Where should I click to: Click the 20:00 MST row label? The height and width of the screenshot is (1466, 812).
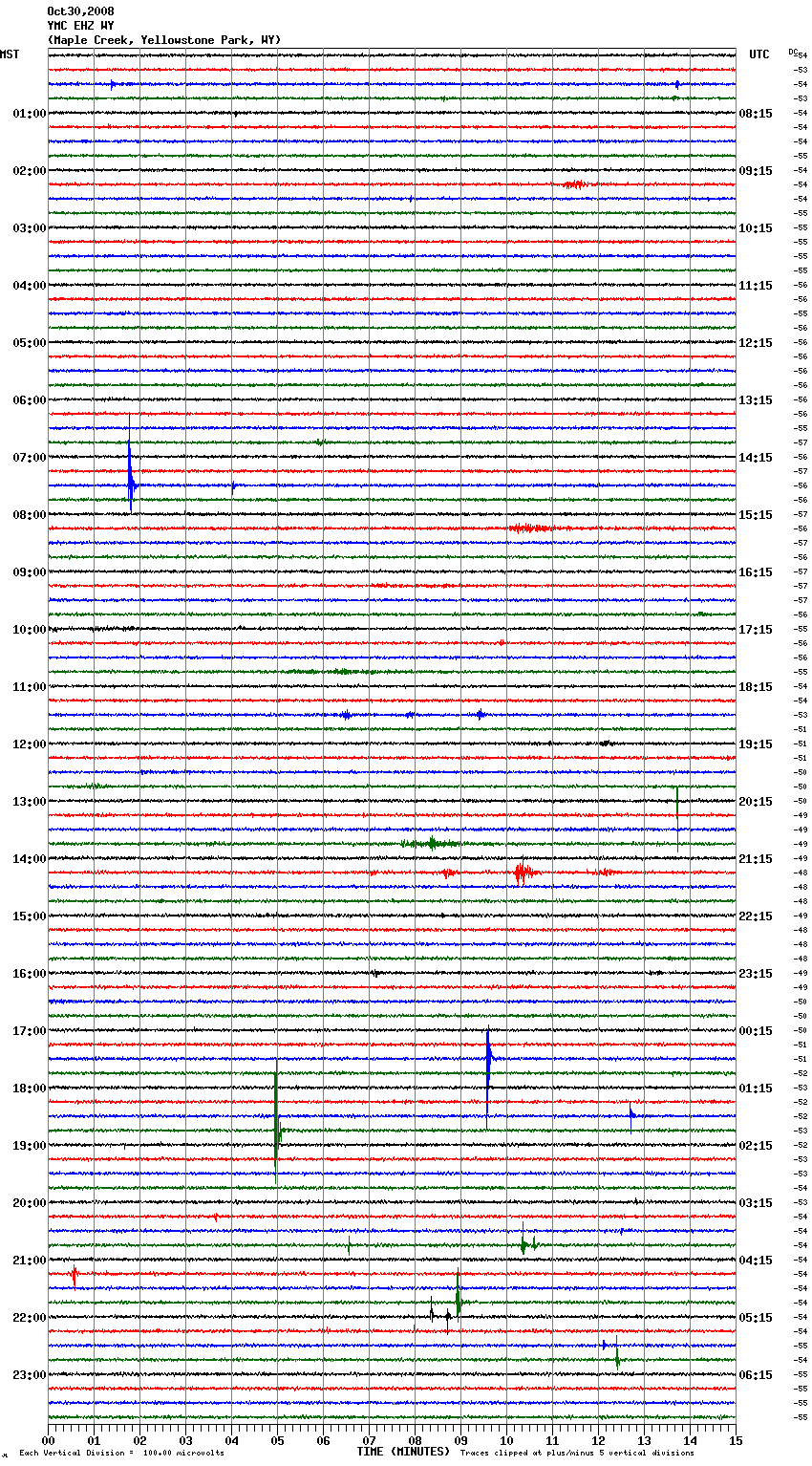(x=30, y=1203)
